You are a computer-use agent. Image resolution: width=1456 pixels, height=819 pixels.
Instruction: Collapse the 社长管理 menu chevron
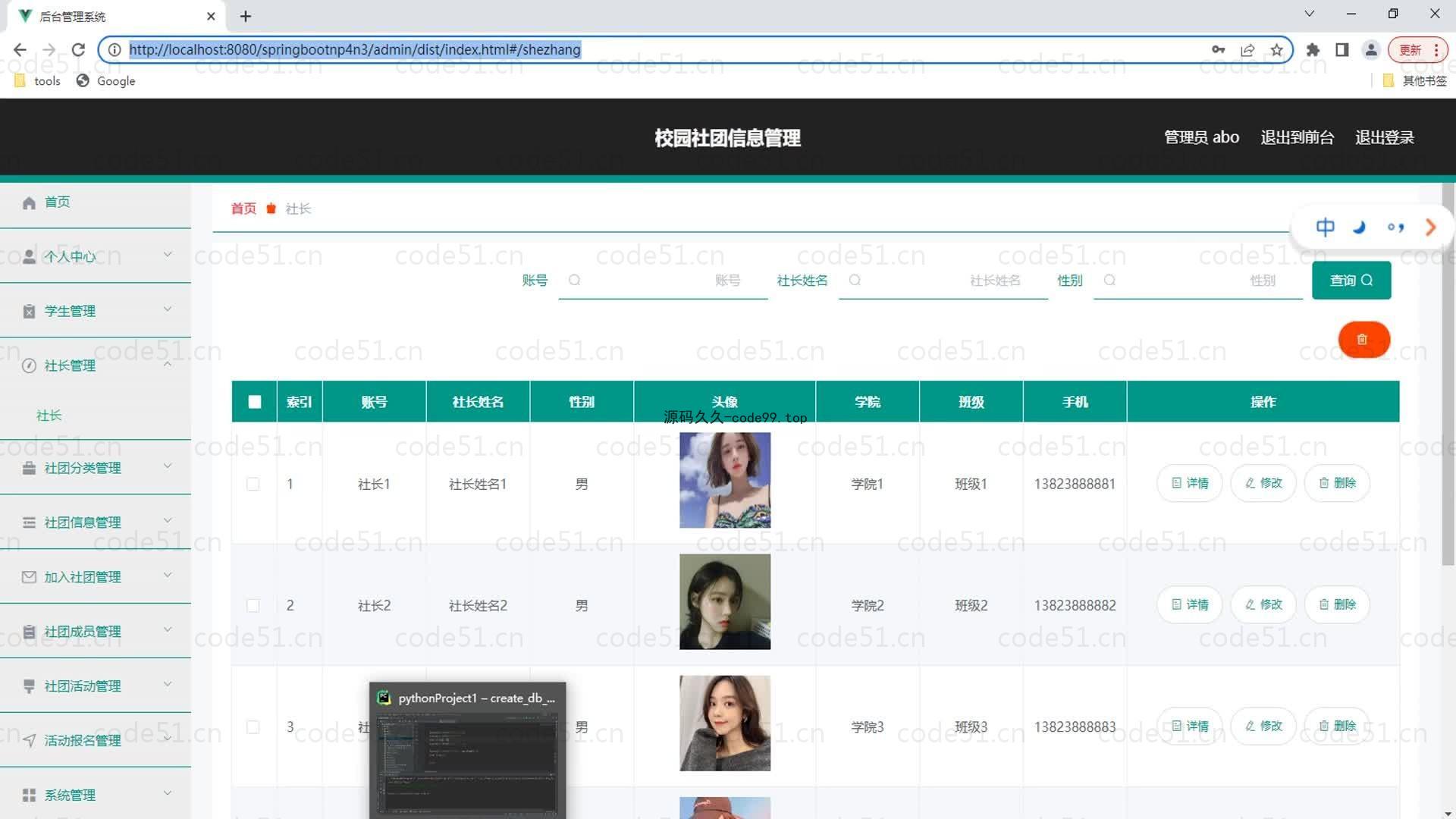(168, 364)
